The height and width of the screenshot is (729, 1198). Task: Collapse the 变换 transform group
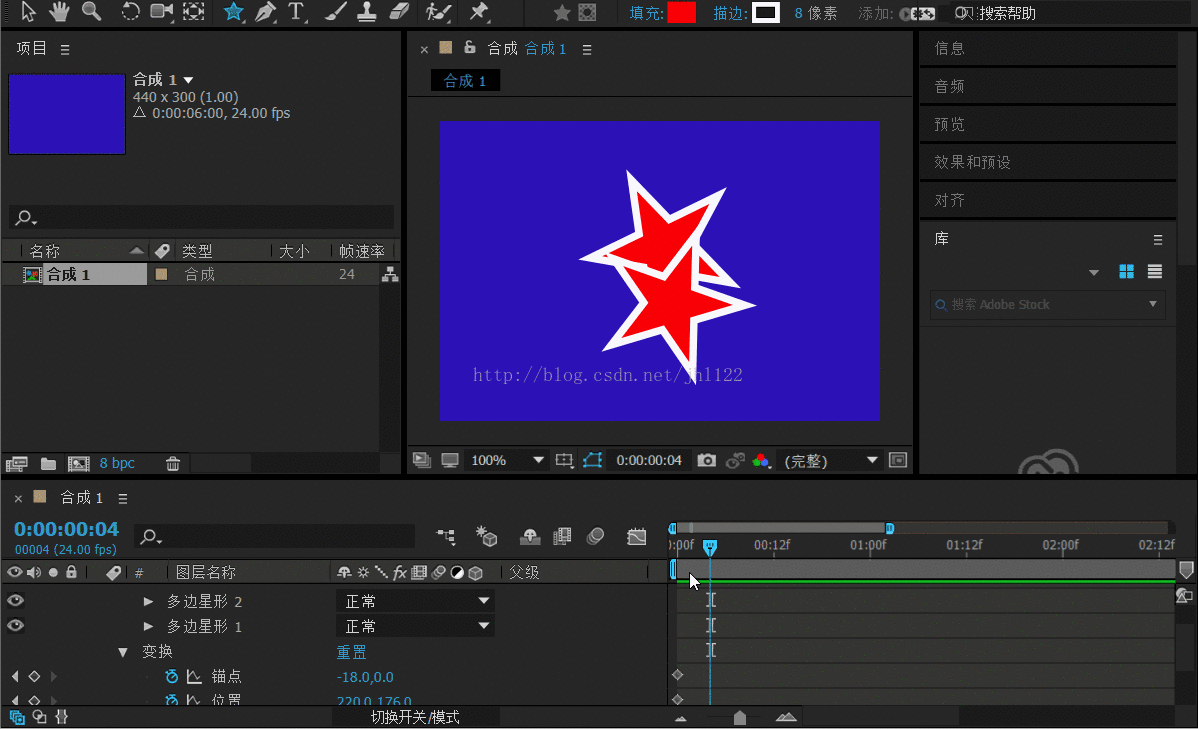click(123, 652)
